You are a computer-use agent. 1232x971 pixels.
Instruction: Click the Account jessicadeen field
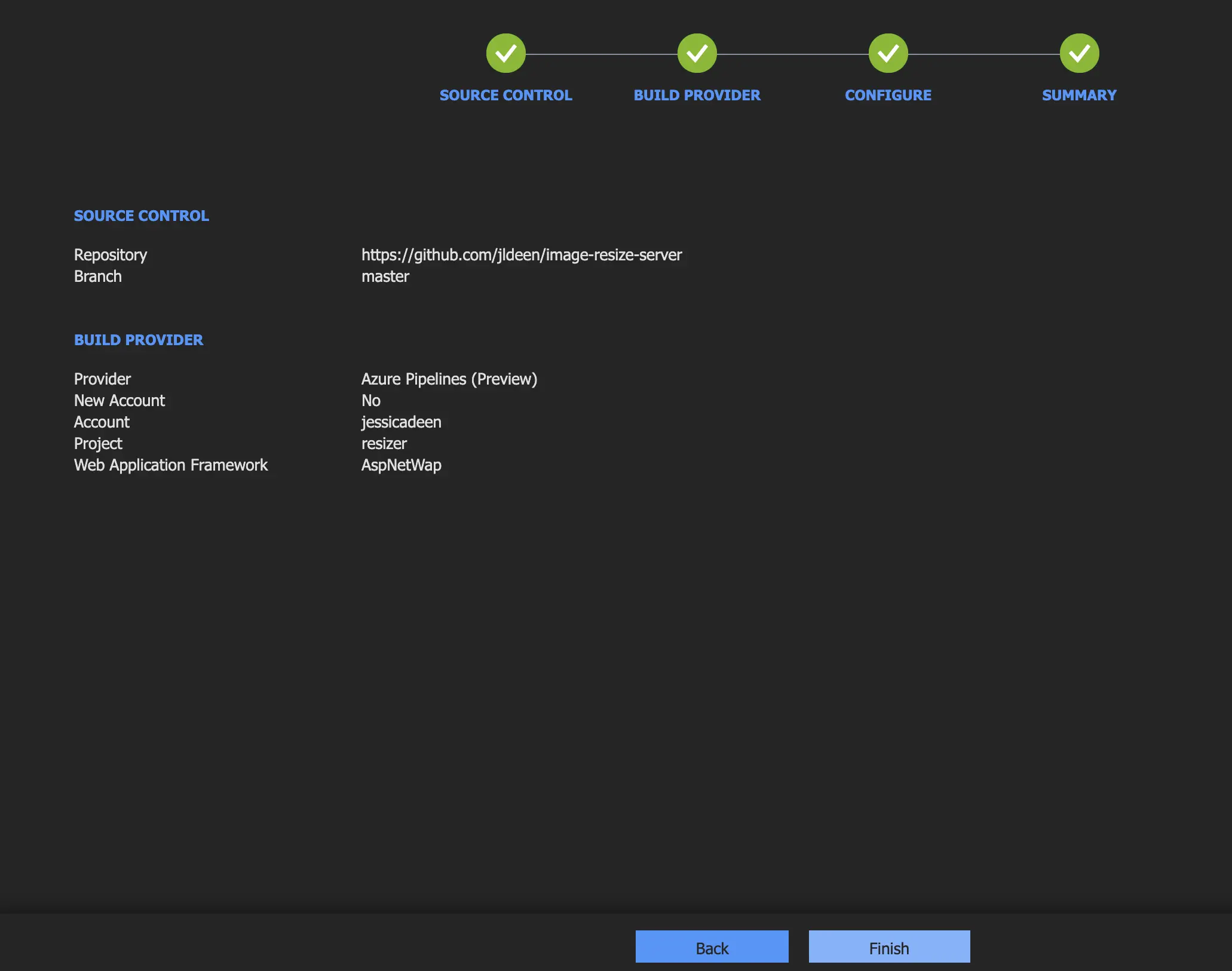pyautogui.click(x=401, y=420)
